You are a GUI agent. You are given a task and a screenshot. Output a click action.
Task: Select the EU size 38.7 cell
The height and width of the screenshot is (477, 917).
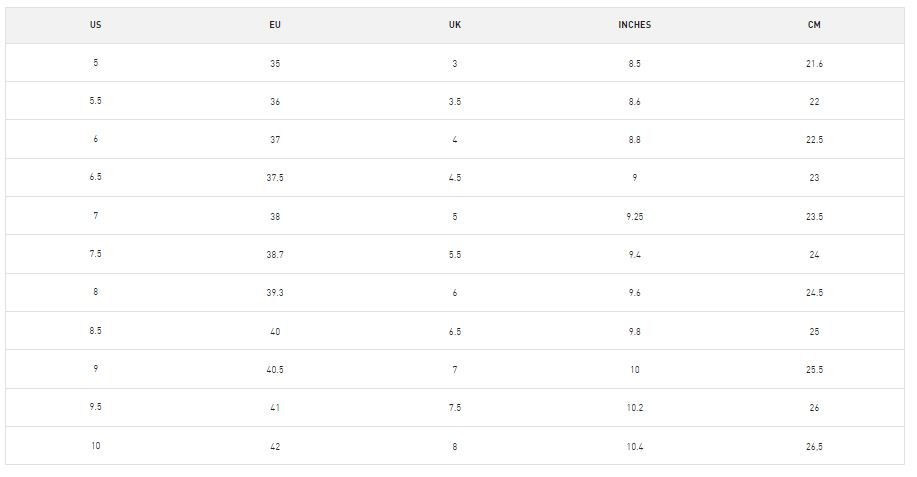(x=275, y=255)
